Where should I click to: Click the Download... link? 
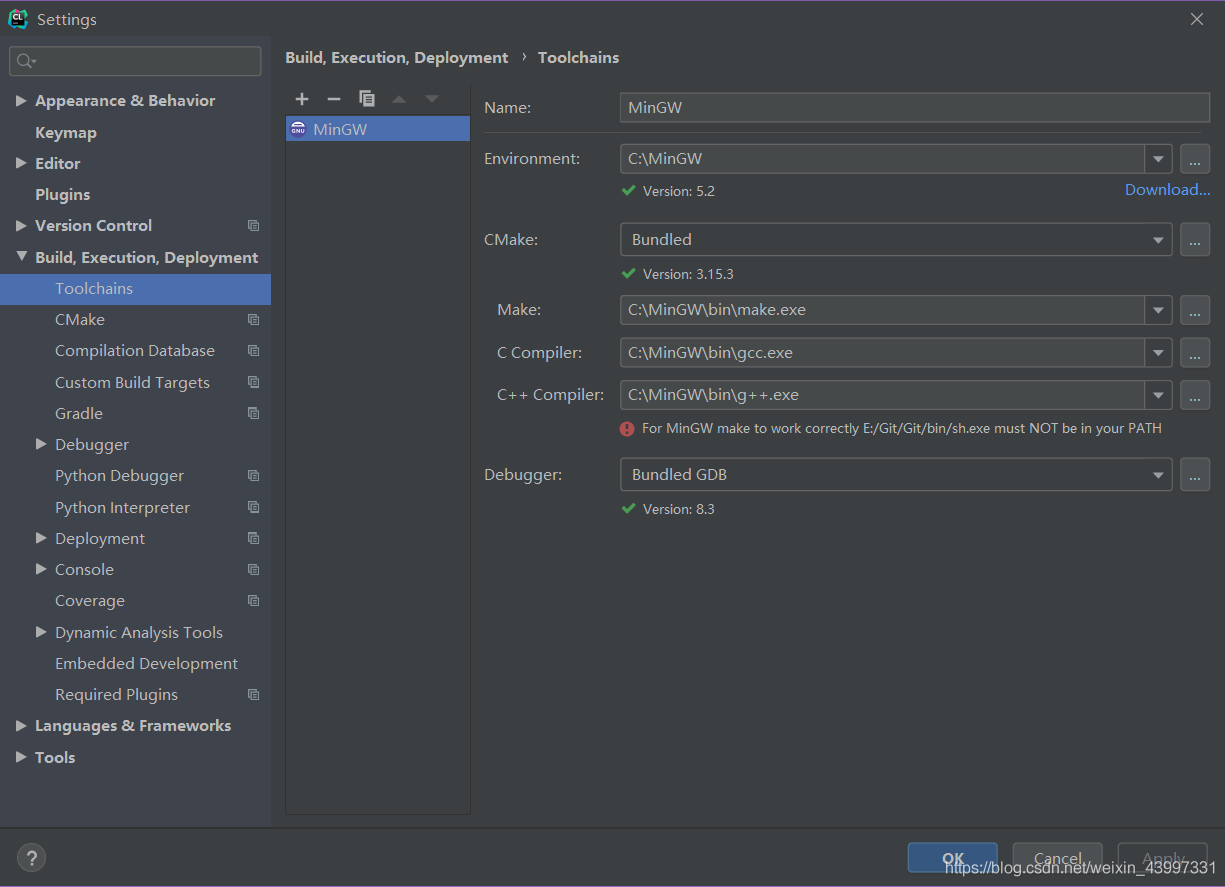click(x=1167, y=190)
